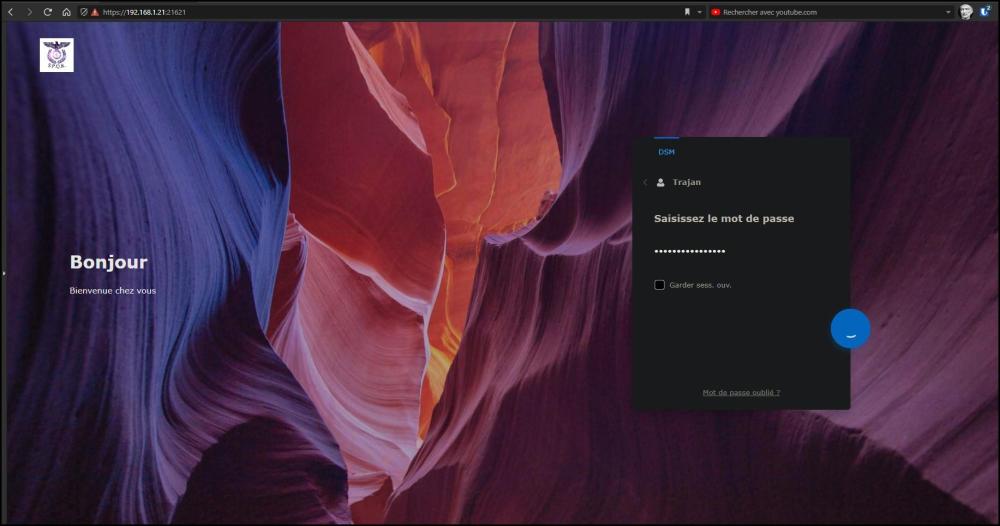
Task: Click the Mot de passe oublié link
Action: coord(741,392)
